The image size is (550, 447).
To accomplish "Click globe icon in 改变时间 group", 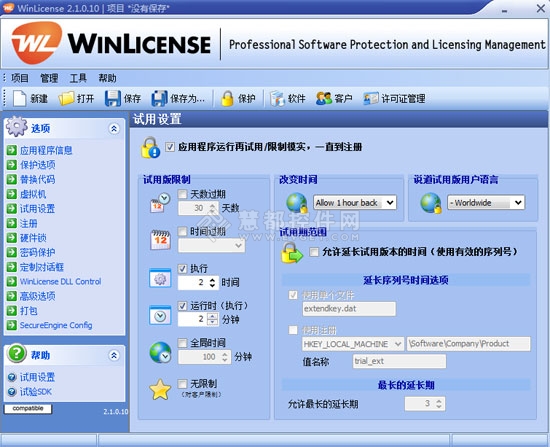I will 297,203.
